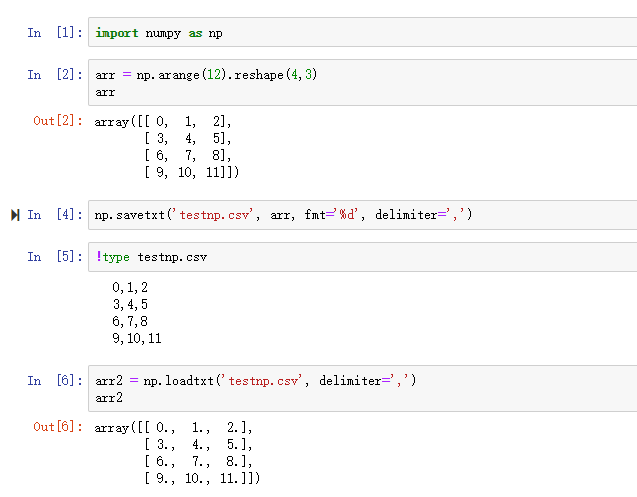Click the 'import numpy as np' code cell

click(362, 32)
